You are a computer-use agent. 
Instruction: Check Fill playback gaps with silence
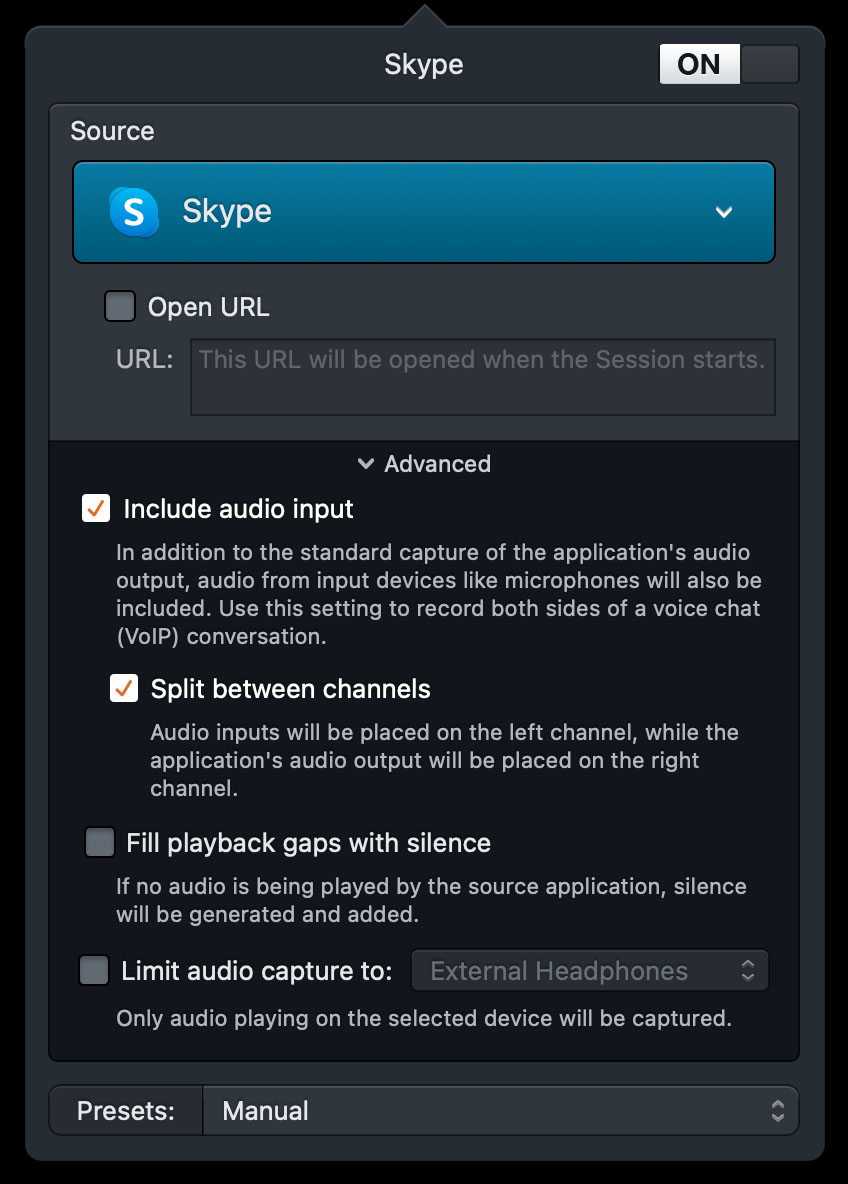click(x=99, y=842)
